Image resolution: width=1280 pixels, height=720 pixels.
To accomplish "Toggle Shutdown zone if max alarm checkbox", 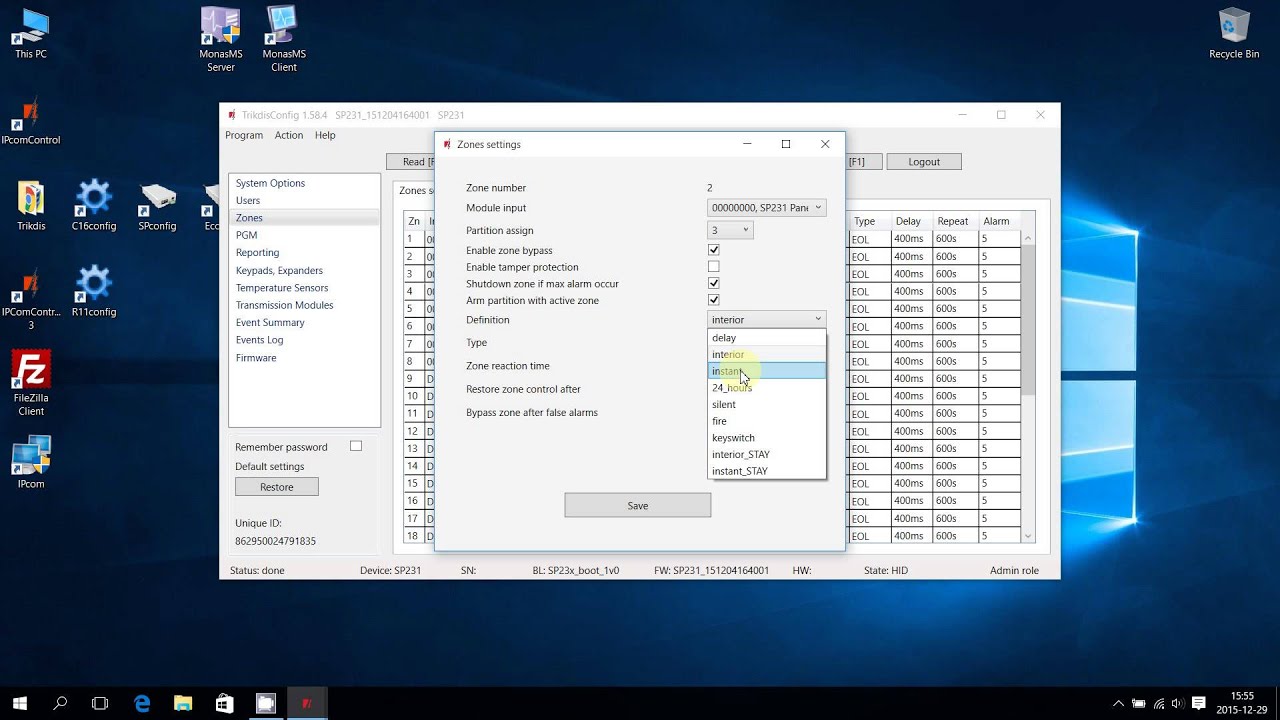I will click(x=713, y=283).
